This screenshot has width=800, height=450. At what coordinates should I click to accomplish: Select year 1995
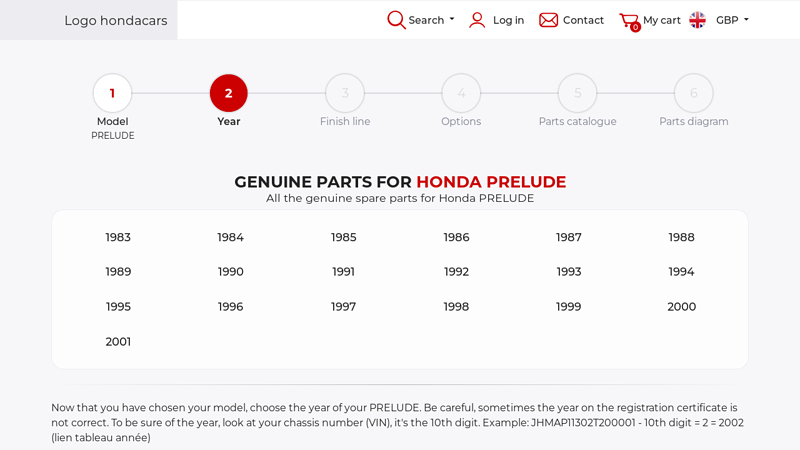118,307
